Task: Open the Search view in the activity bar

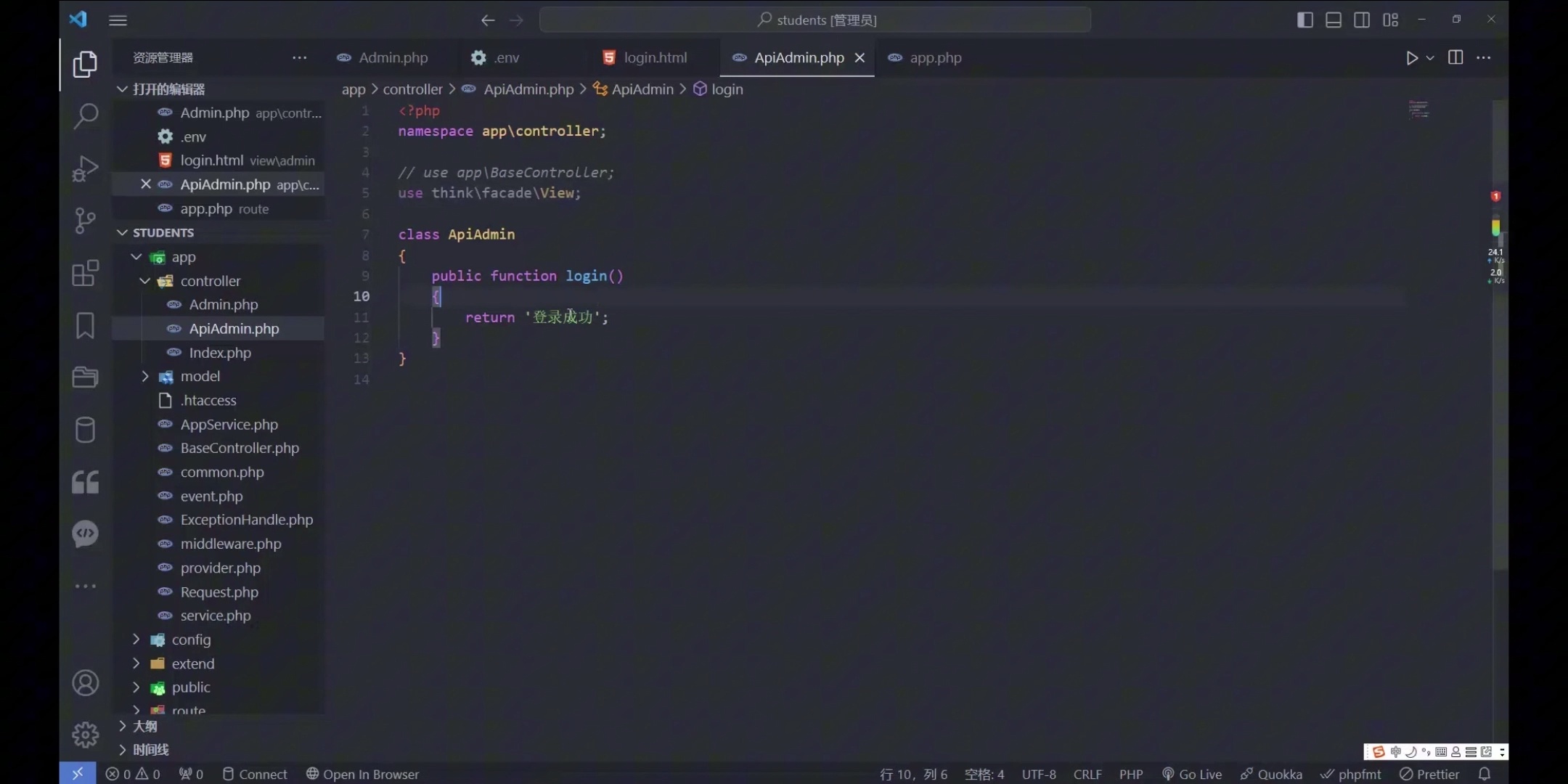Action: (86, 115)
